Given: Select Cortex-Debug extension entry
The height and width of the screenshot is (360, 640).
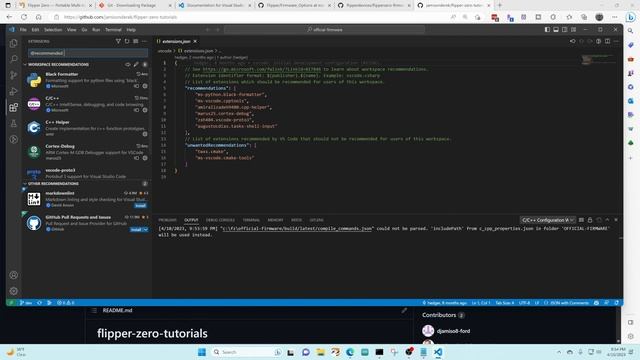Looking at the screenshot, I should coord(87,152).
